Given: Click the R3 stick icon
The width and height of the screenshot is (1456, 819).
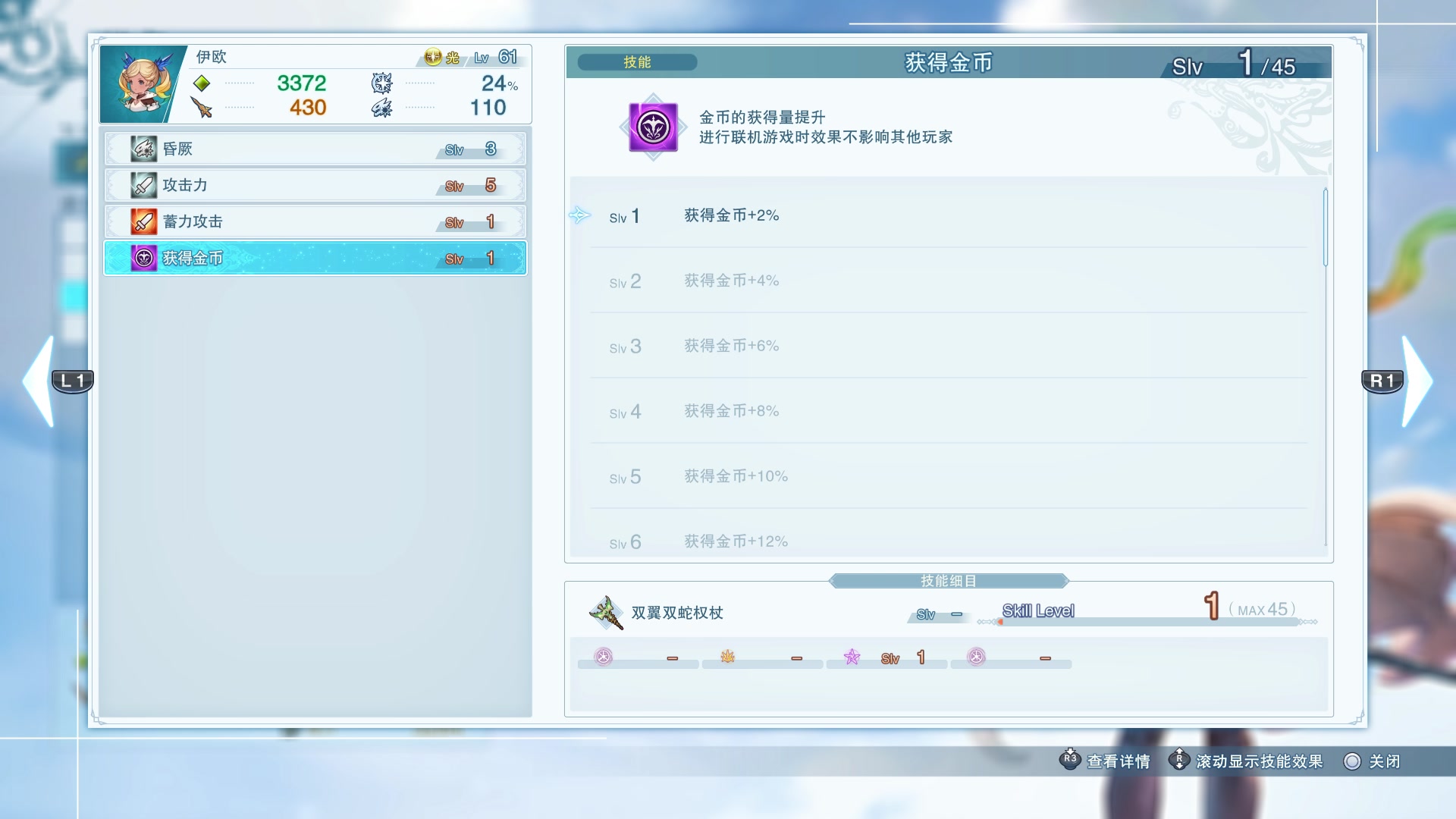Looking at the screenshot, I should 1070,760.
